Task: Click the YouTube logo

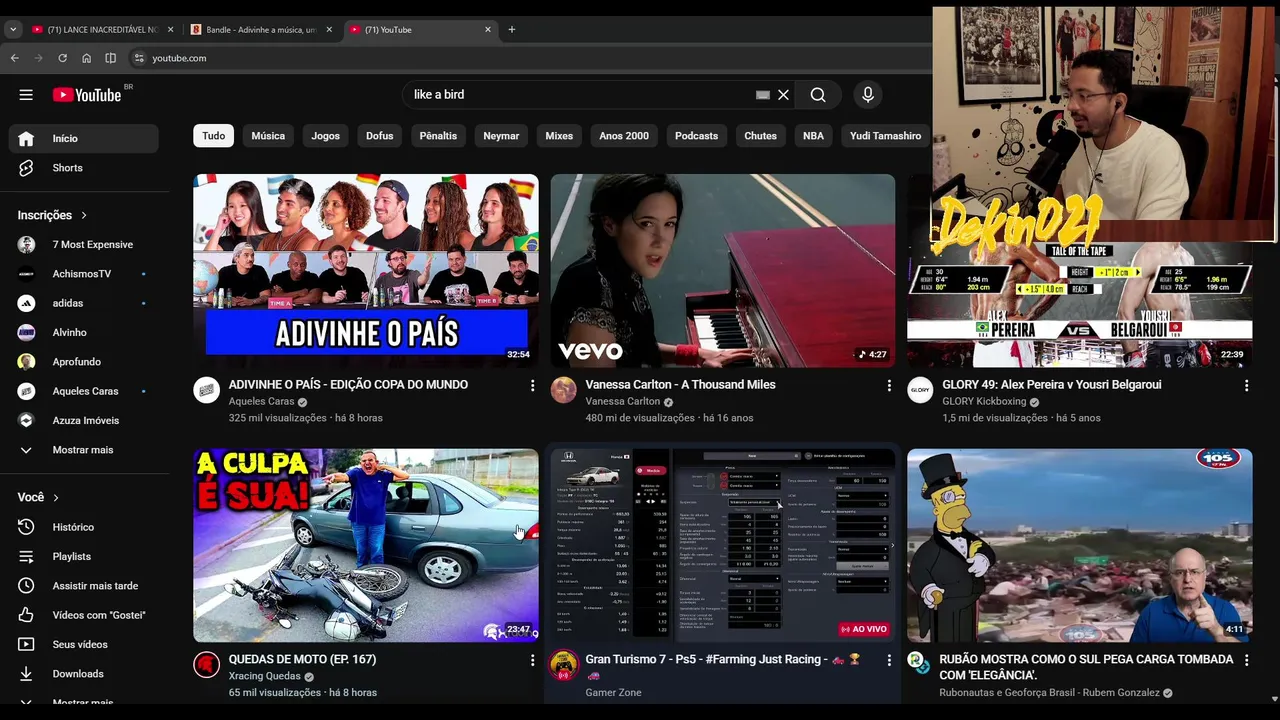Action: tap(87, 95)
